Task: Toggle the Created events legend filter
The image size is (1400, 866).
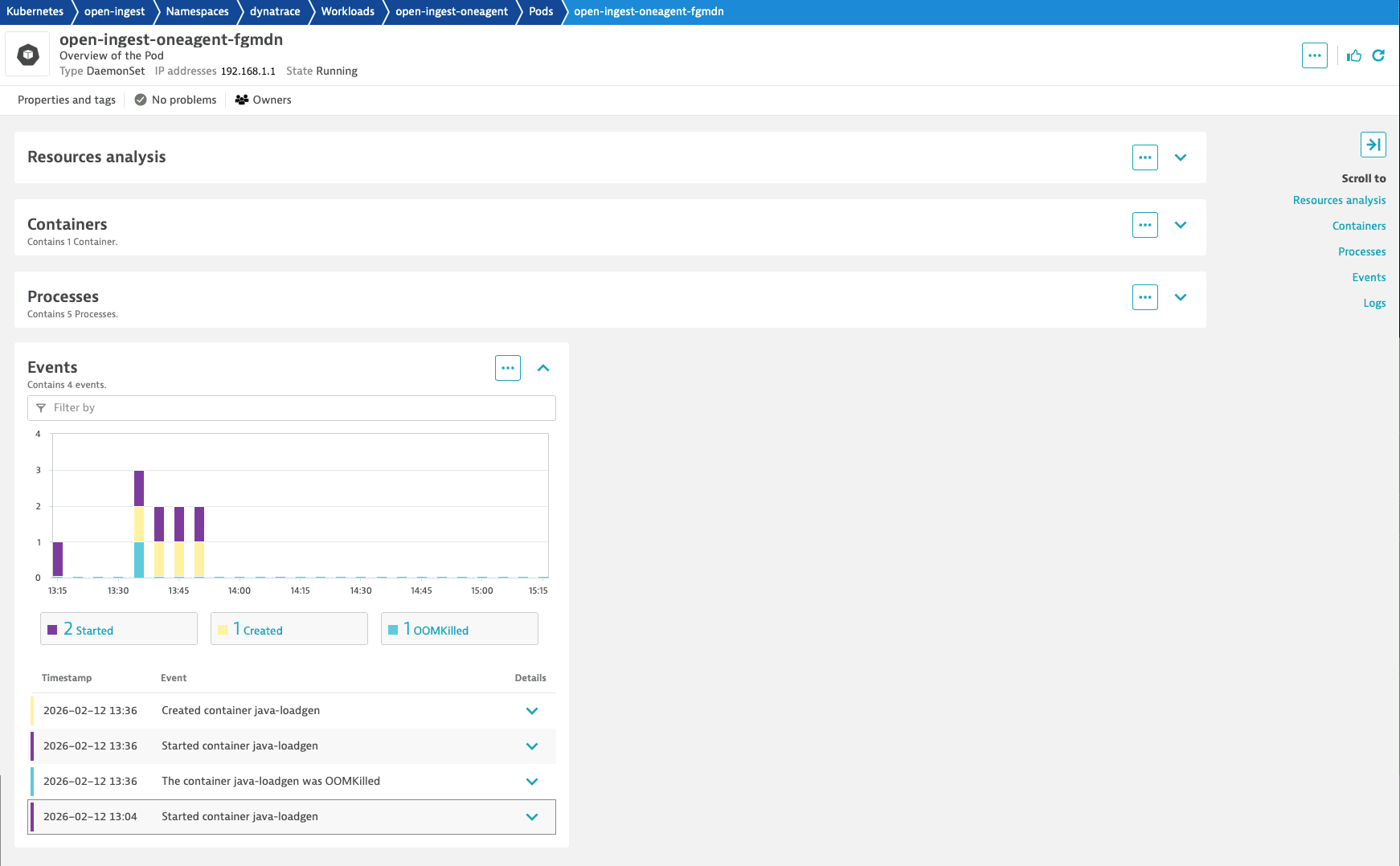Action: pos(289,629)
